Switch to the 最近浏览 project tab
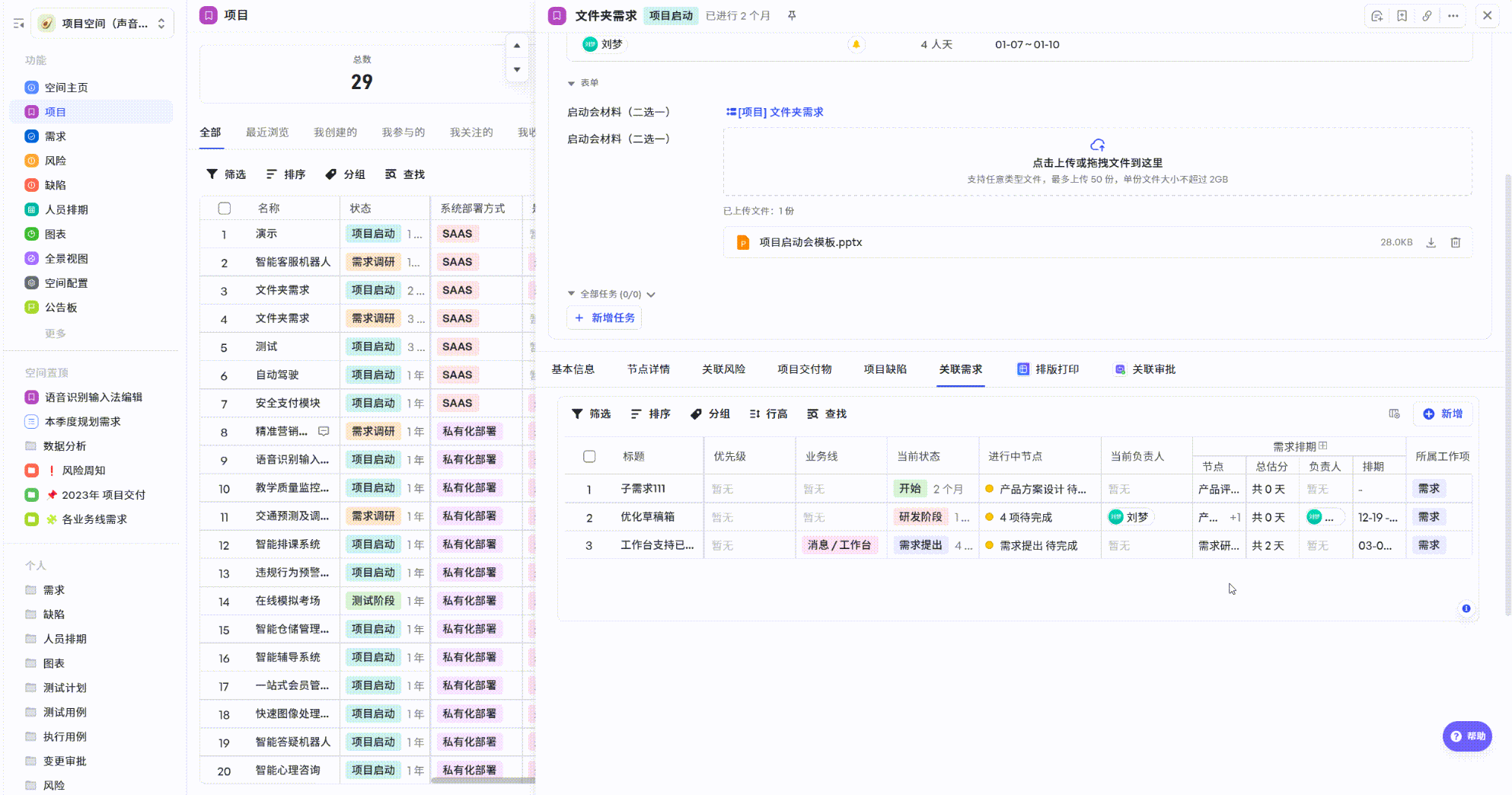This screenshot has height=795, width=1512. [x=267, y=132]
